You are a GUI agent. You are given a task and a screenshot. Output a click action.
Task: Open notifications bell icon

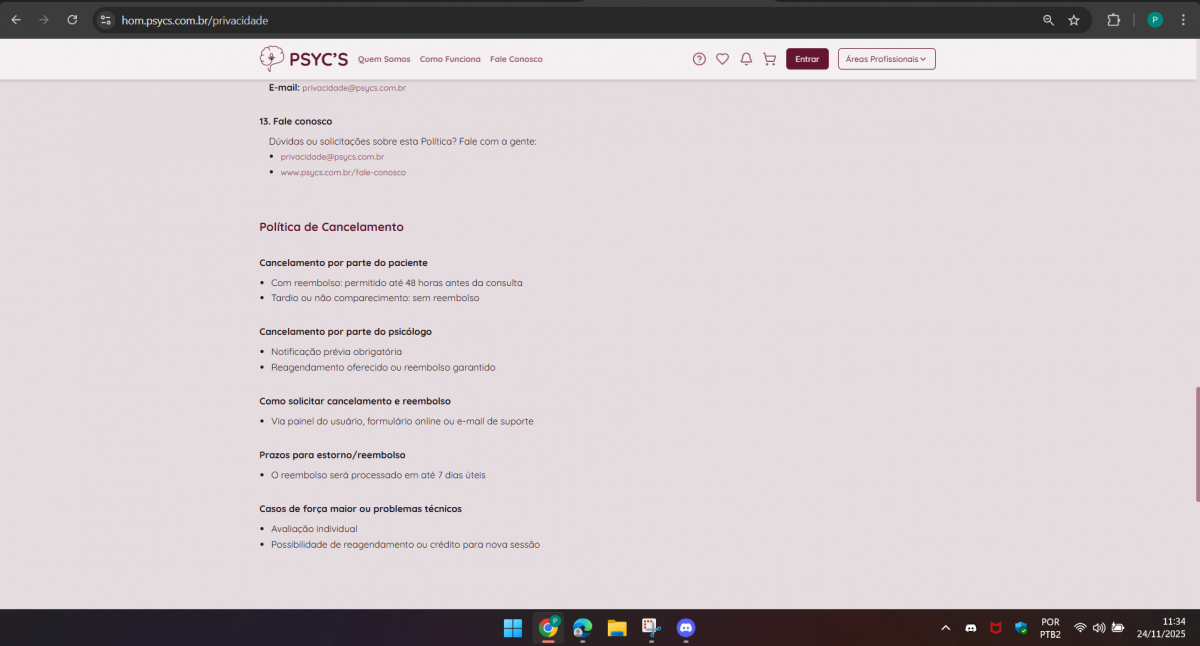746,59
